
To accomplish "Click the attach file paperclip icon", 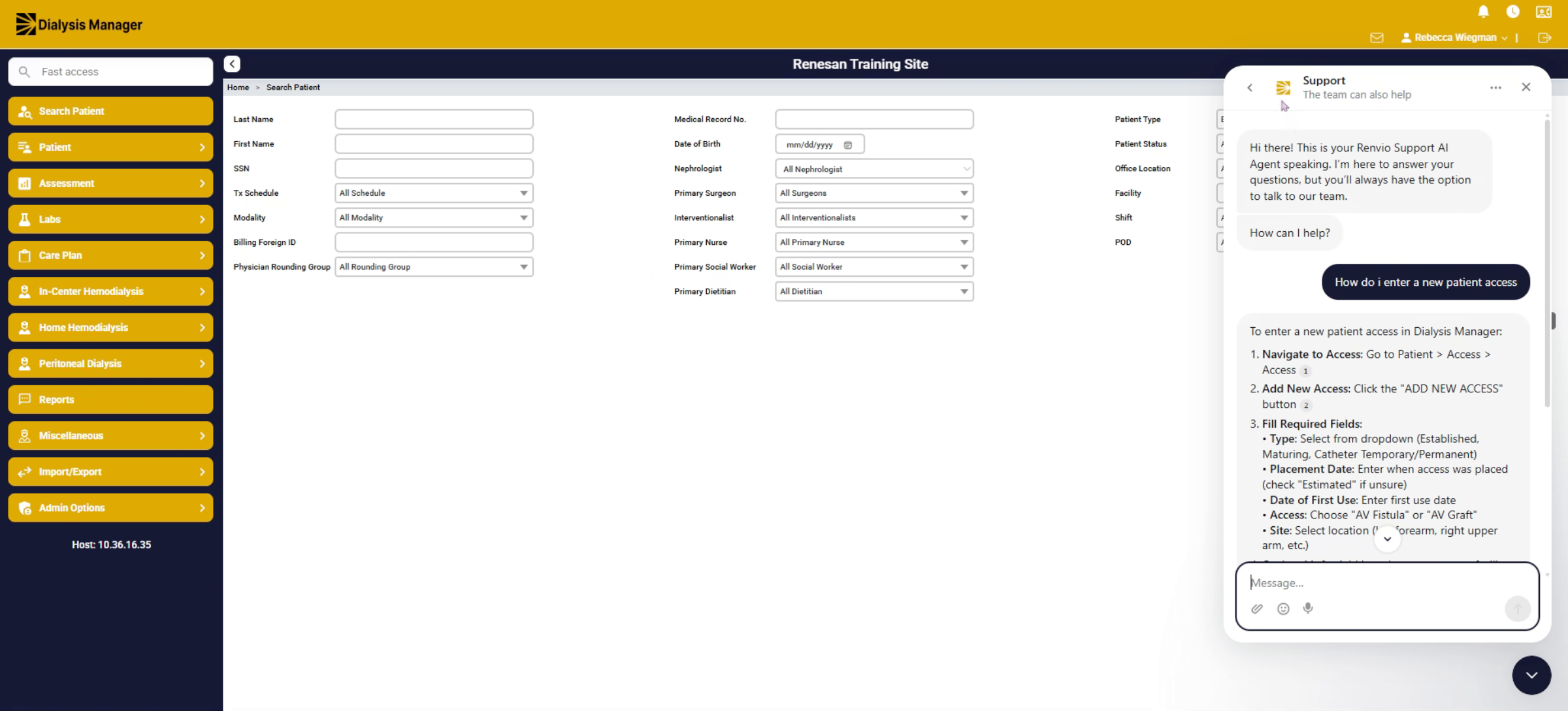I will tap(1257, 608).
